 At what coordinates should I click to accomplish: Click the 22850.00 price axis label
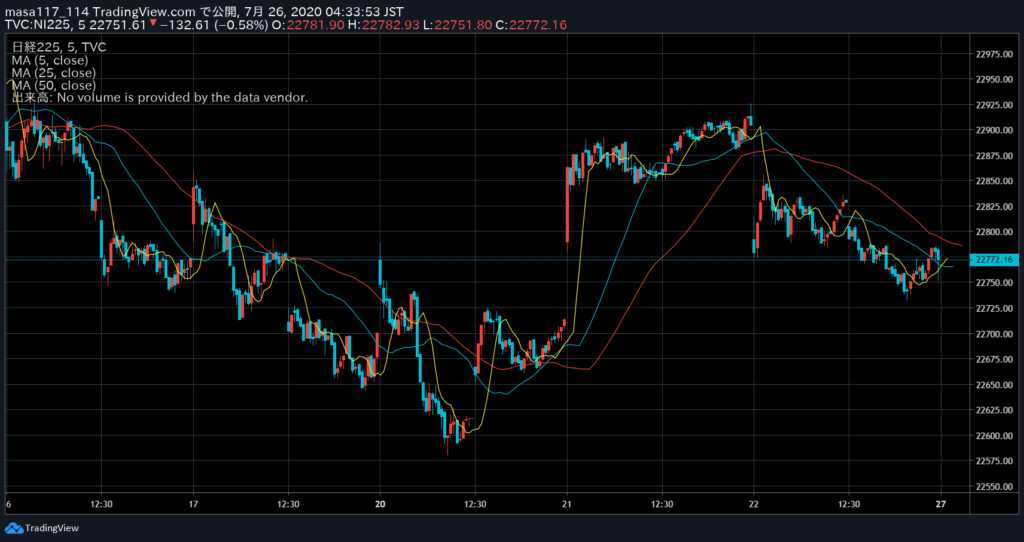click(x=994, y=182)
